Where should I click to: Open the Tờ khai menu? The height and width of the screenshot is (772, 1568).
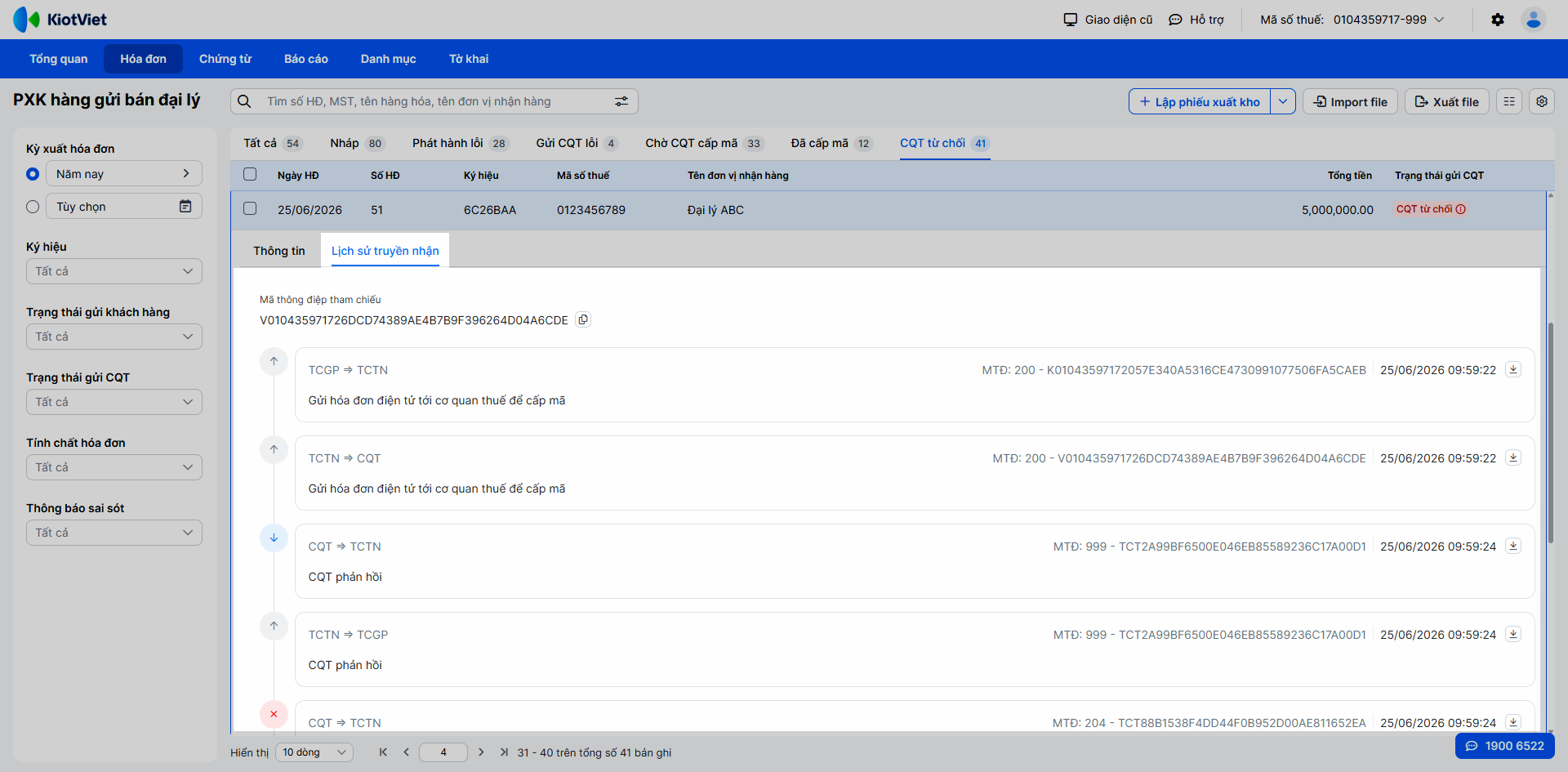point(469,59)
